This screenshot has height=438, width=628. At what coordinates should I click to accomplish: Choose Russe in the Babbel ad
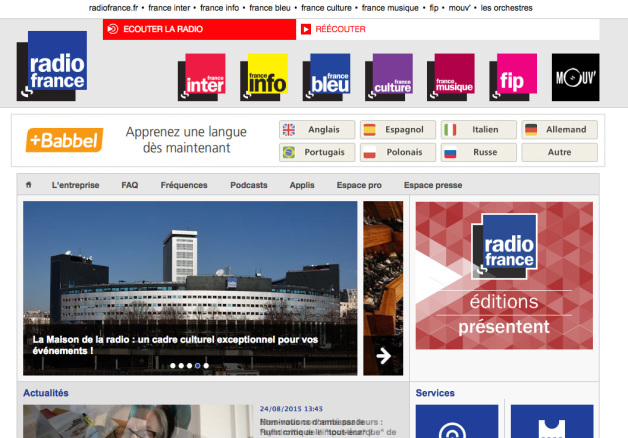tap(479, 152)
